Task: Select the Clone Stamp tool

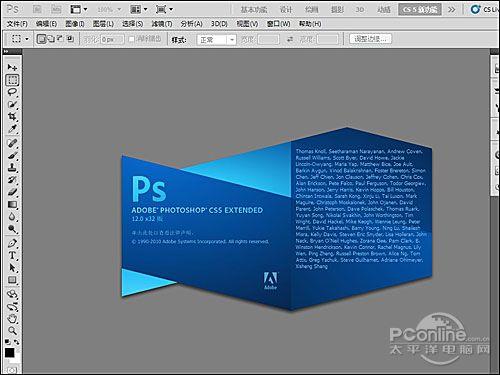Action: click(x=12, y=168)
